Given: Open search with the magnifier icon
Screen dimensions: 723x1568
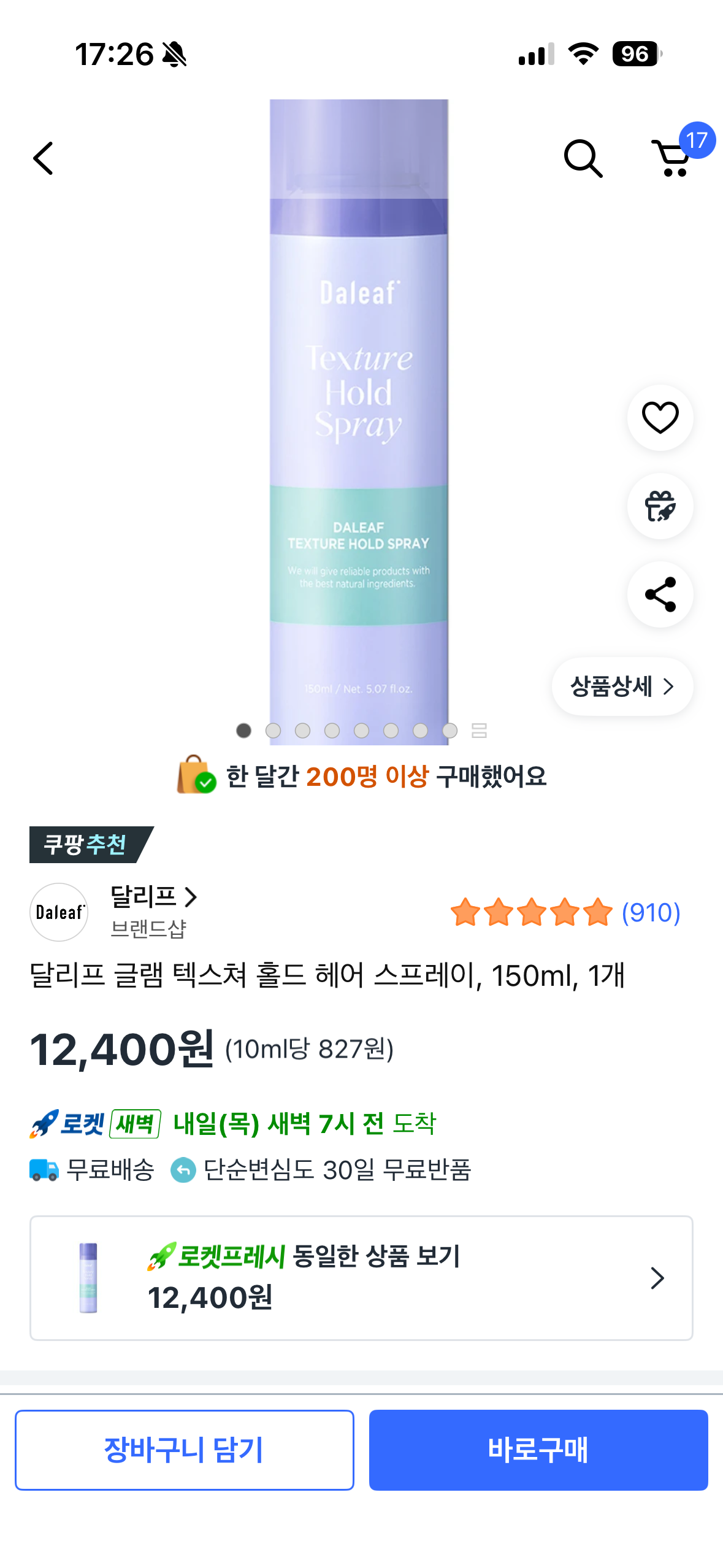Looking at the screenshot, I should pyautogui.click(x=583, y=158).
